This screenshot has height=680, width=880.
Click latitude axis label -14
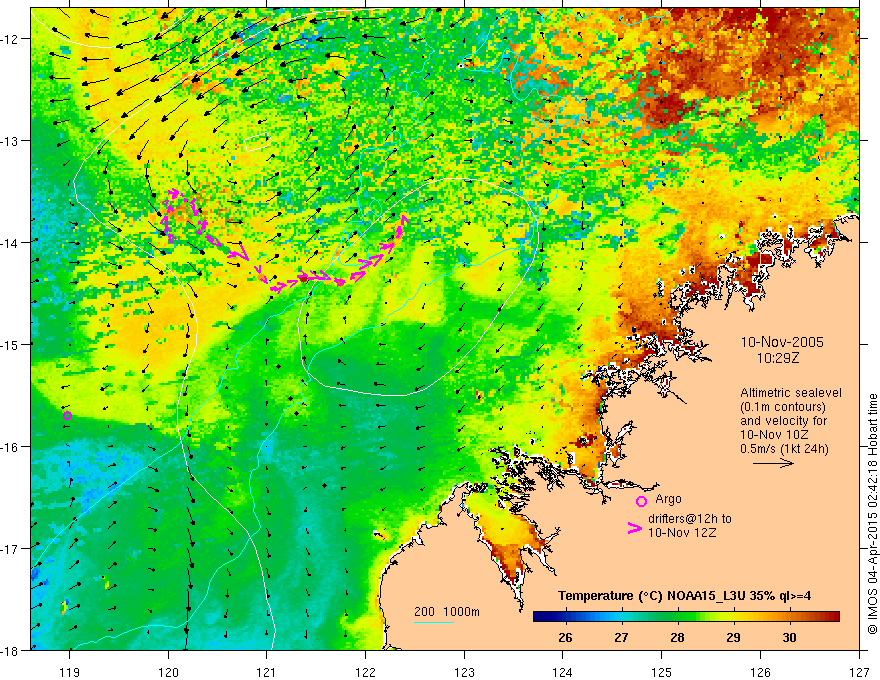tap(10, 242)
